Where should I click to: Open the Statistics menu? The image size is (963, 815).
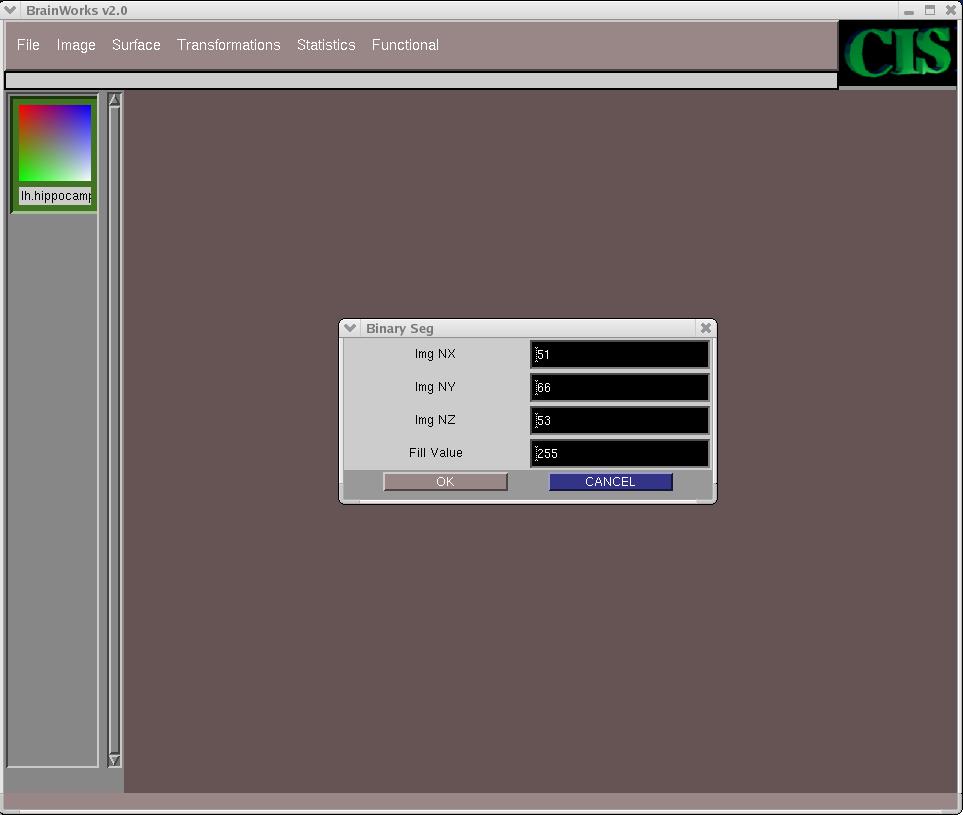[326, 45]
